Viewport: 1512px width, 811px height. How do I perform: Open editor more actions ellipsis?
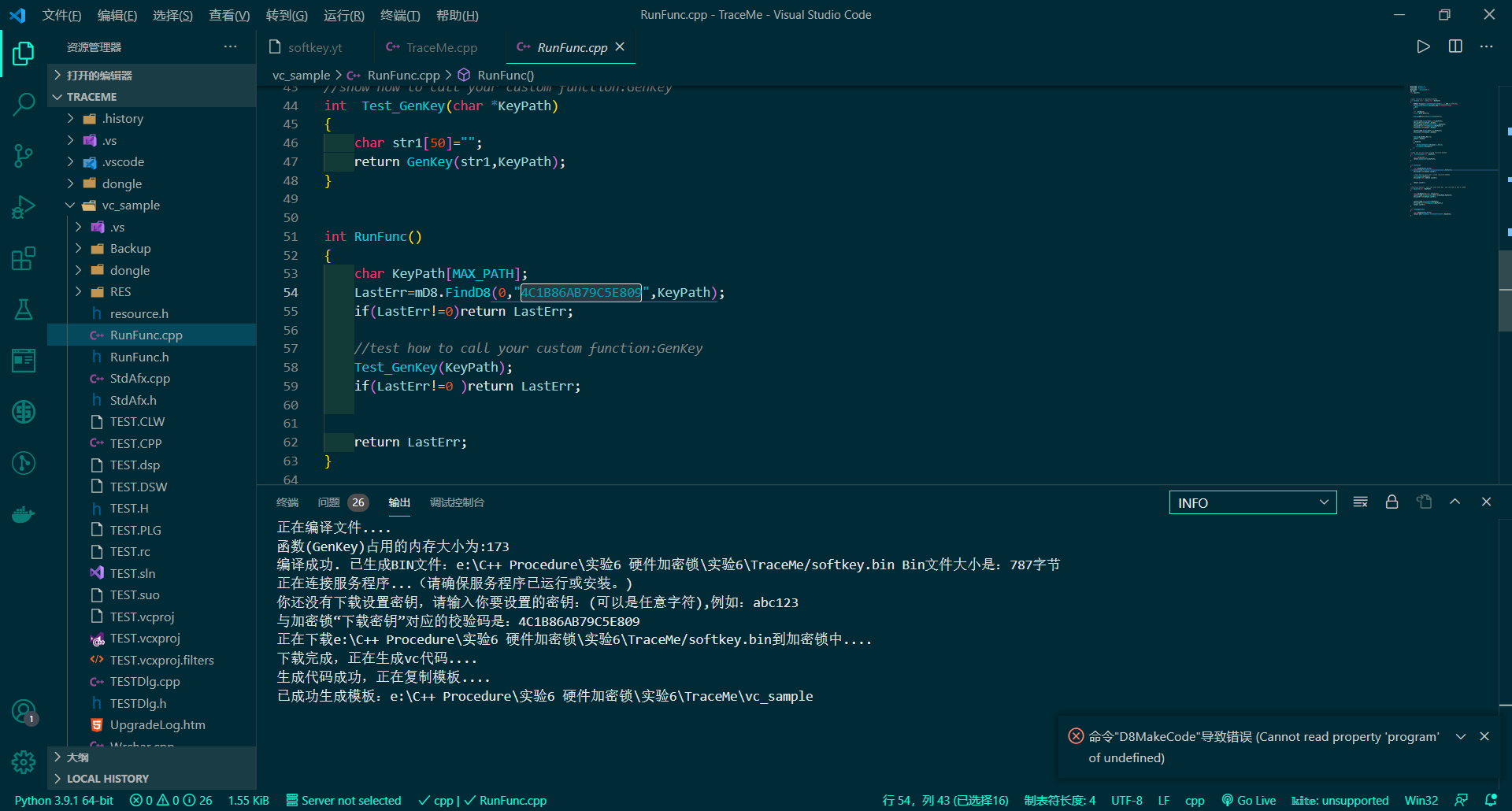click(1487, 46)
